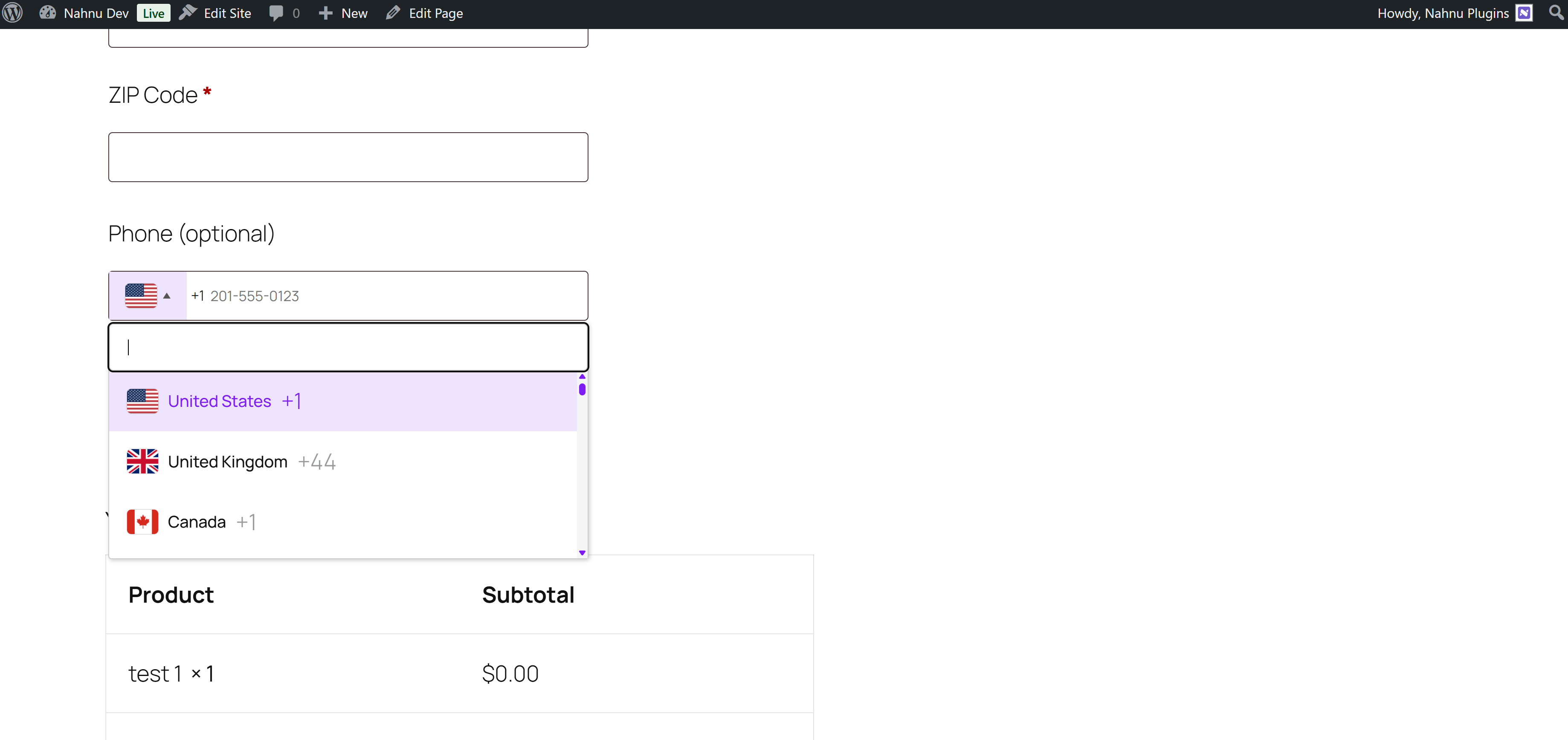This screenshot has width=1568, height=740.
Task: Click the paintbrush icon beside Edit Site
Action: tap(188, 13)
